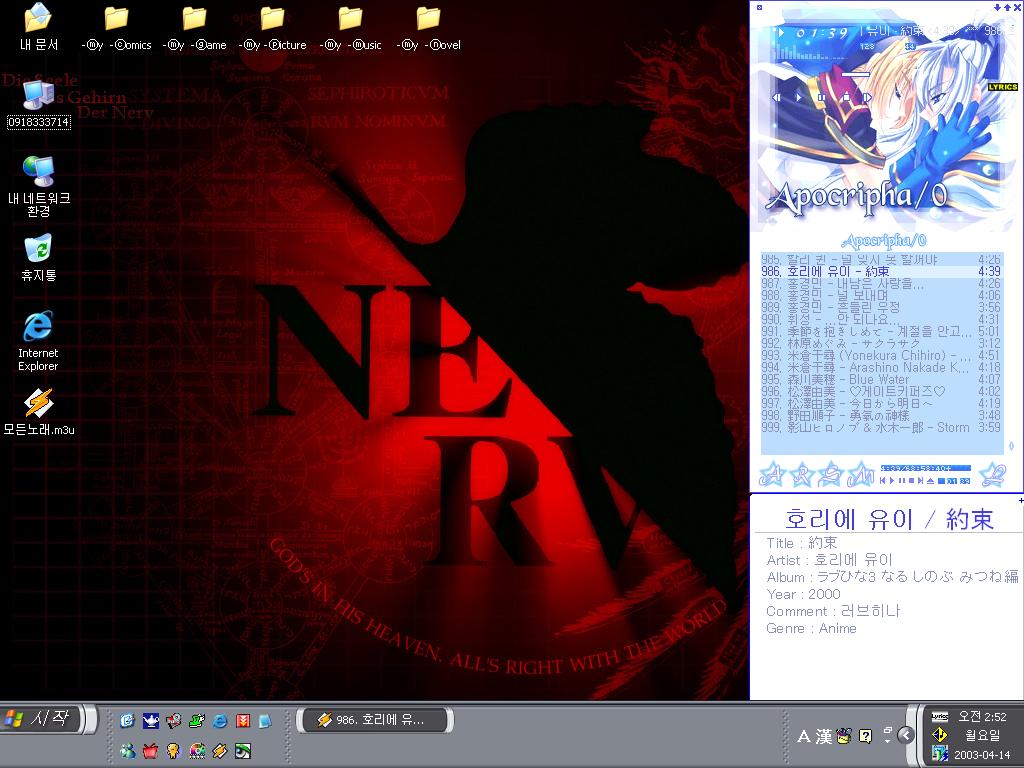Select playlist track 998. 野田順子
The width and height of the screenshot is (1024, 768).
[881, 415]
